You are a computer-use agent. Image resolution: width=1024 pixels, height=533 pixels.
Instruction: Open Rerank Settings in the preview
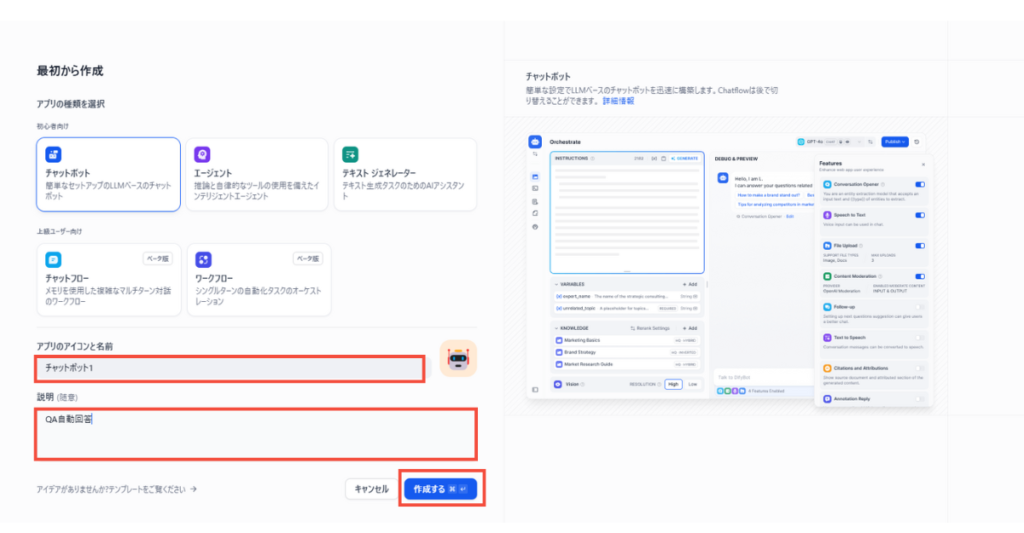point(650,329)
